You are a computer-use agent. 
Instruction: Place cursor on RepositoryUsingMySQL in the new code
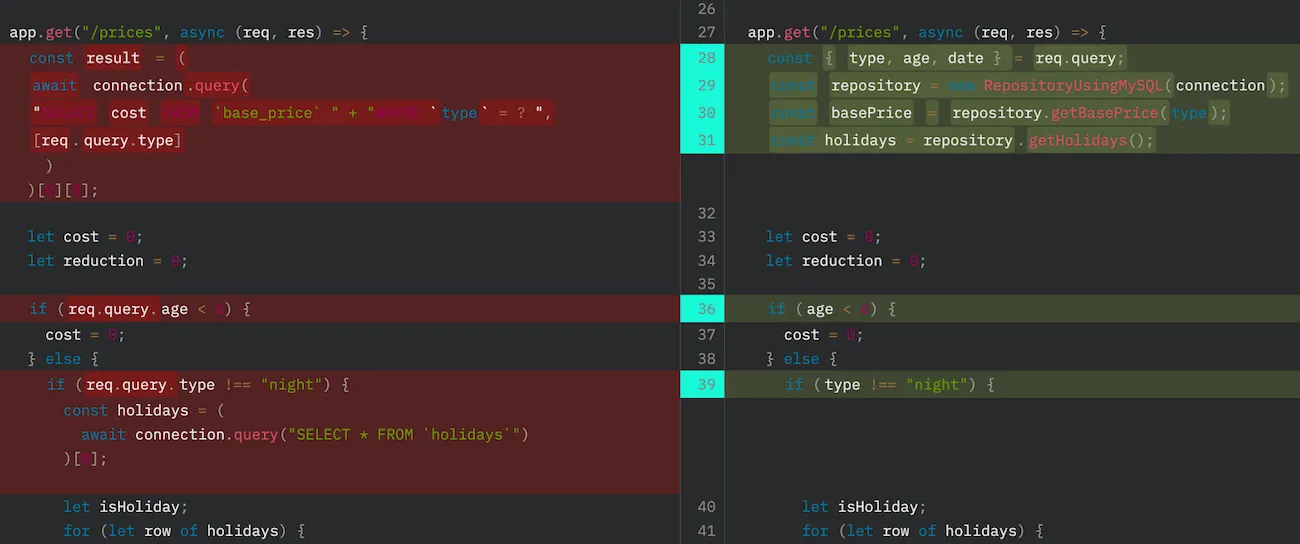click(x=1073, y=86)
